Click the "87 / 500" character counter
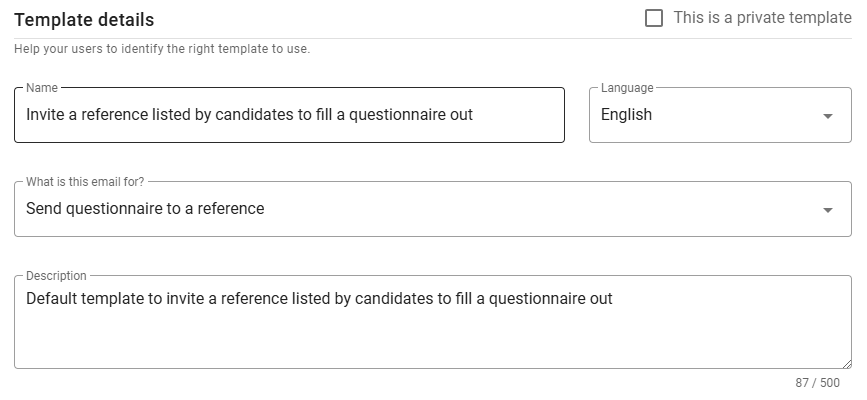The image size is (867, 400). tap(817, 383)
